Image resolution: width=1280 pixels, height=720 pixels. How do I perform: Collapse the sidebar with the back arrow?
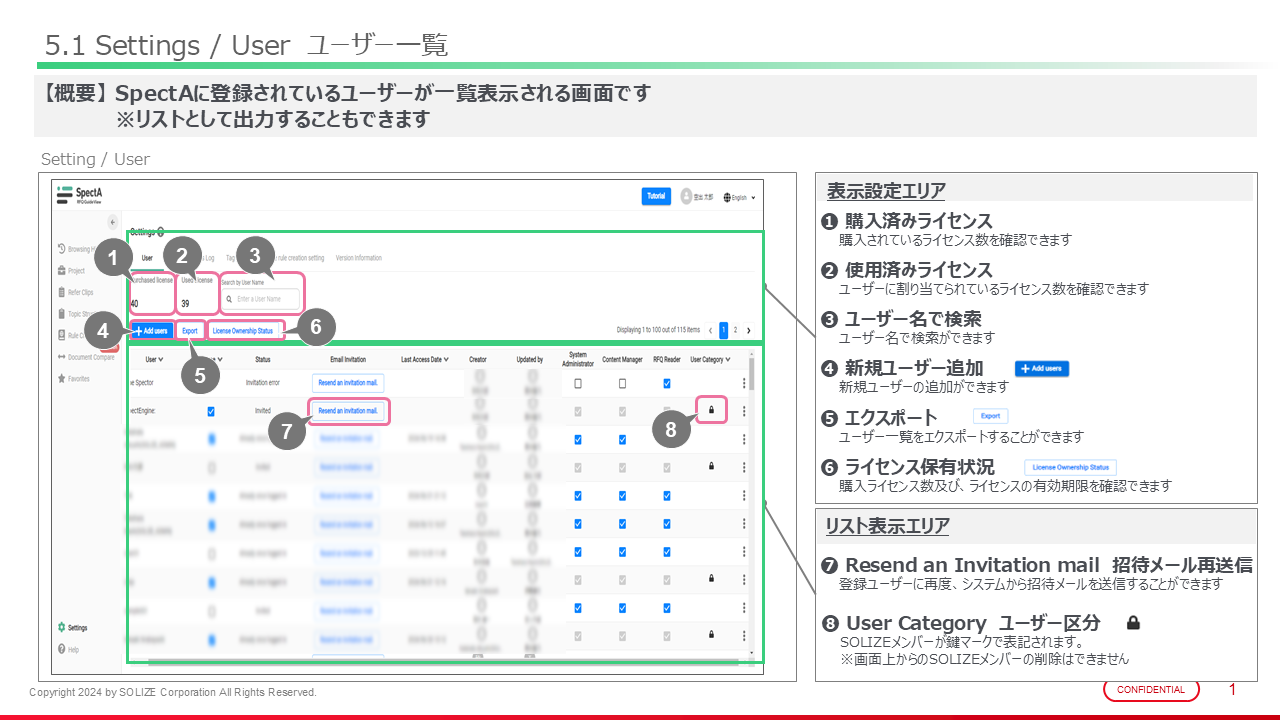tap(112, 221)
